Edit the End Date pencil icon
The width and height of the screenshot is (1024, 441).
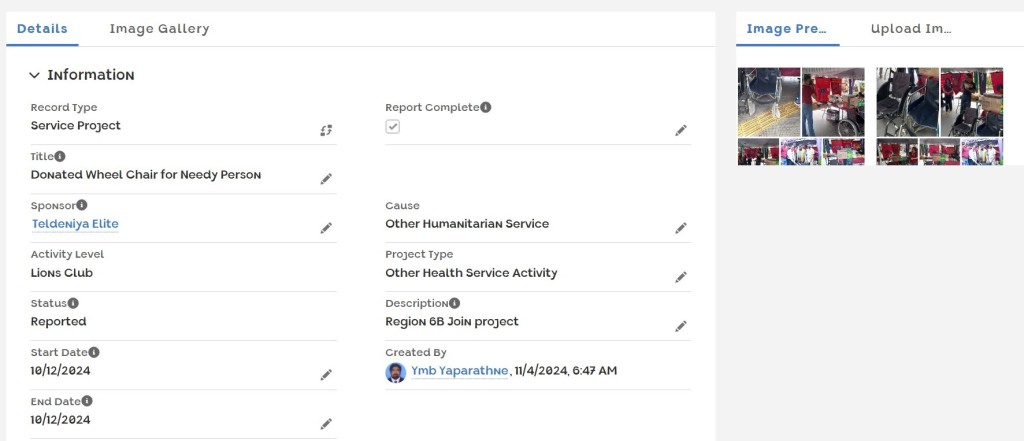click(x=326, y=424)
